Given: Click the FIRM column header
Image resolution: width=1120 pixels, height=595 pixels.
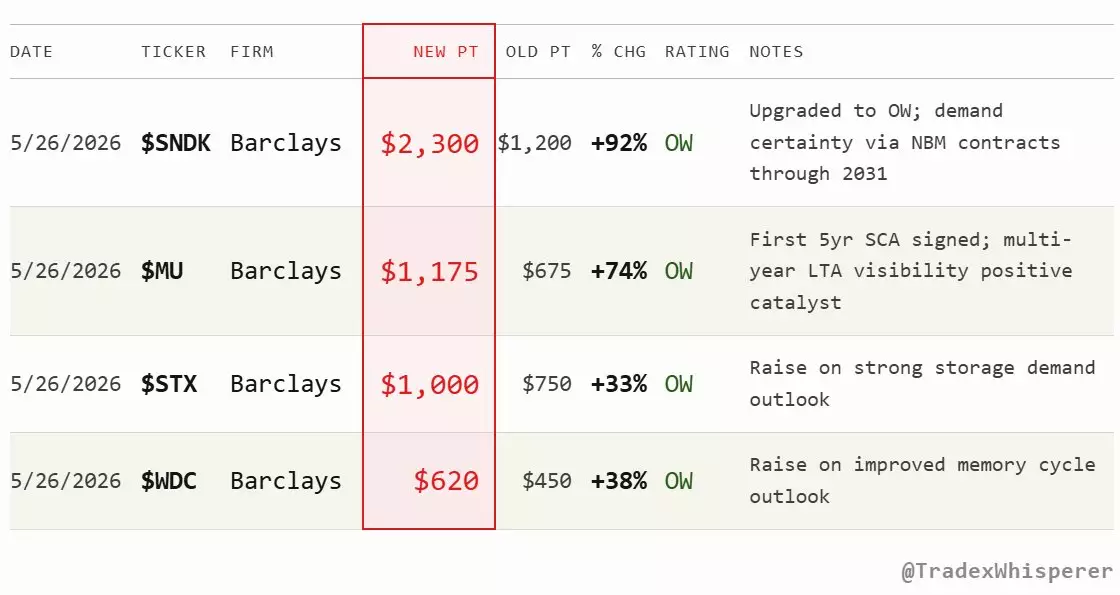Looking at the screenshot, I should pos(251,51).
